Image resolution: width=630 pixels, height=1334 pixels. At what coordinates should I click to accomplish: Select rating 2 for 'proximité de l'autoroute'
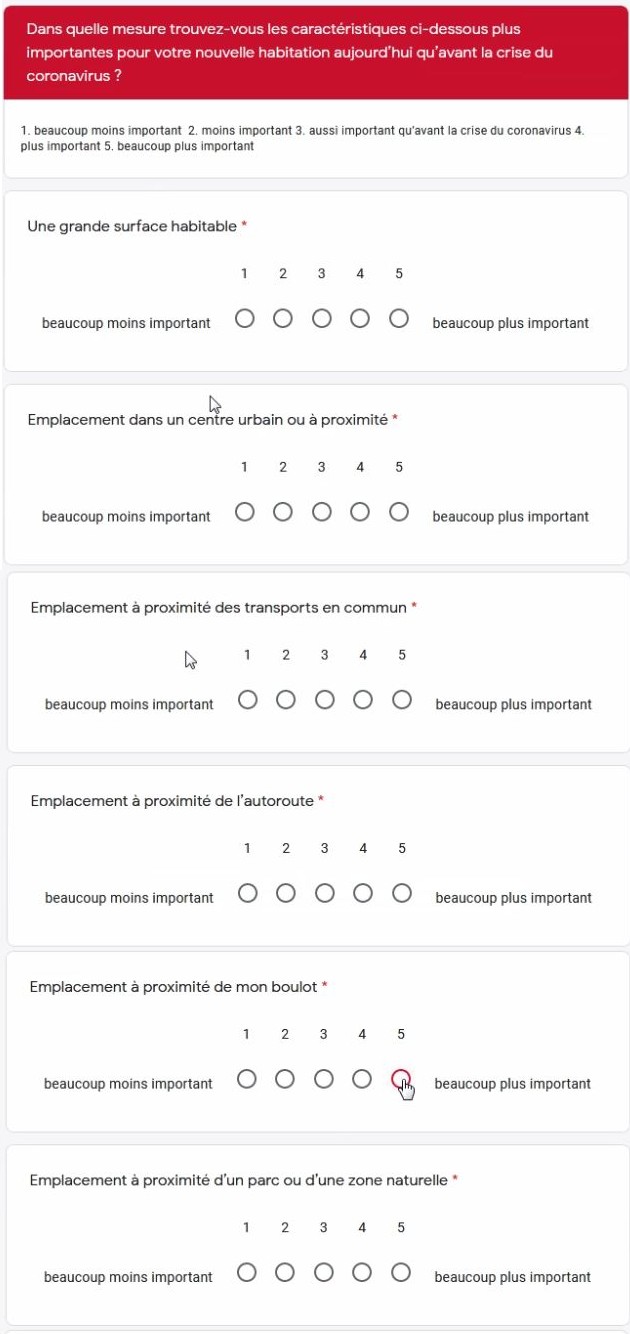(286, 893)
